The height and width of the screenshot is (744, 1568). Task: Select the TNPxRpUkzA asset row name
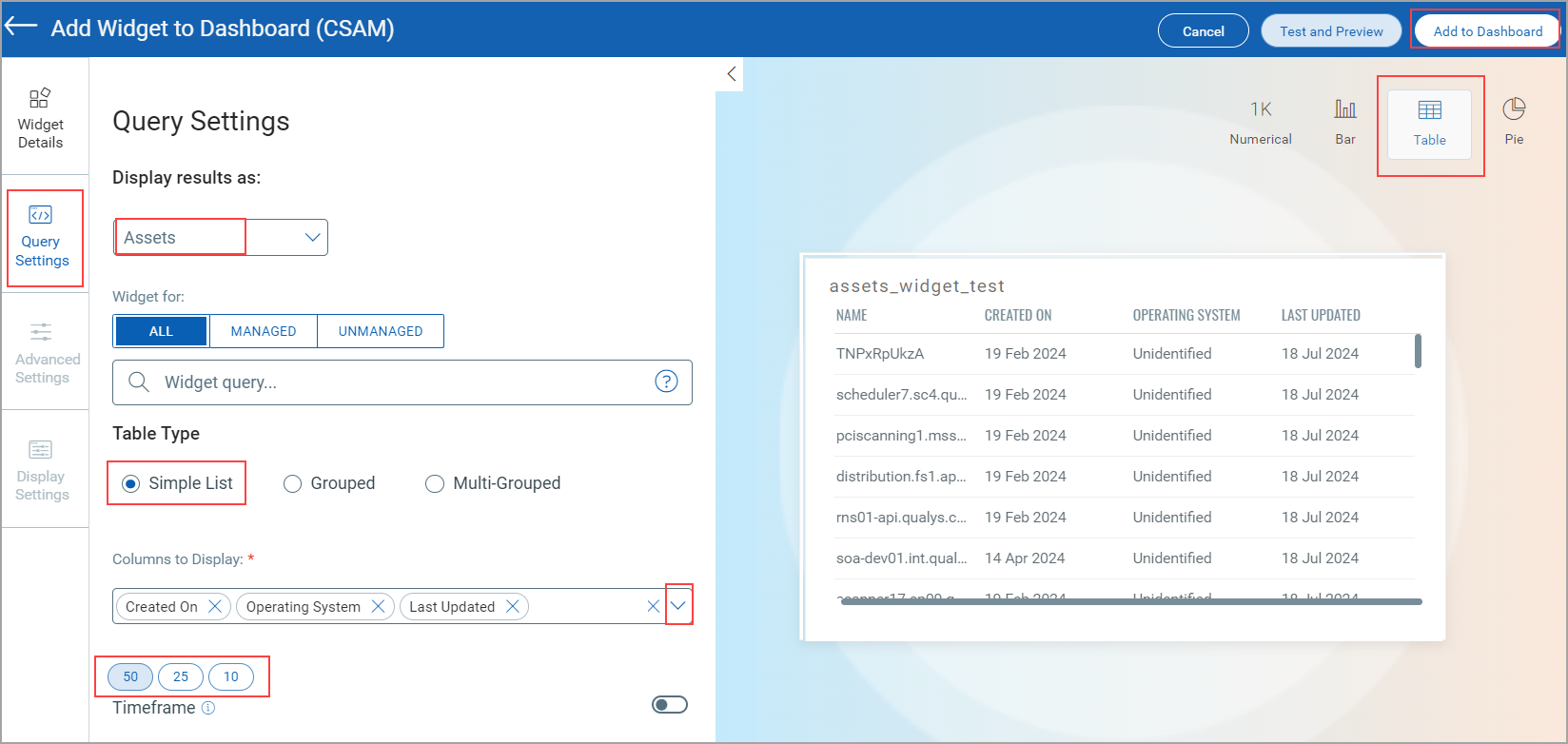tap(880, 353)
